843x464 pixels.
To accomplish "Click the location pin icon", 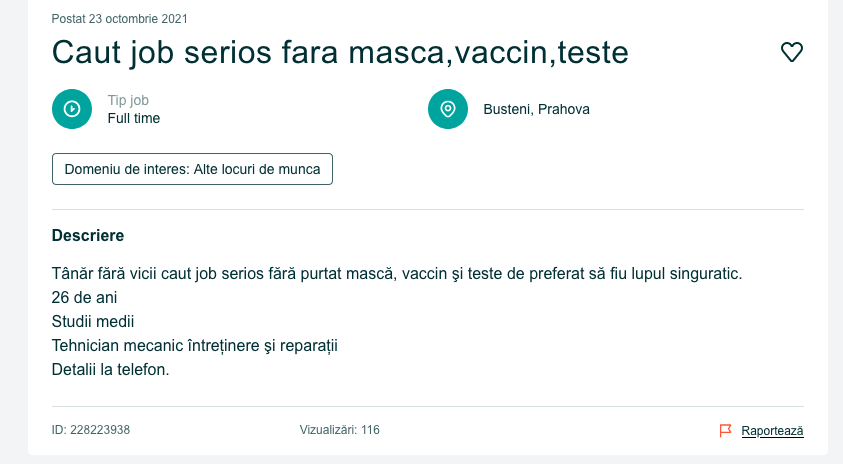I will click(448, 109).
